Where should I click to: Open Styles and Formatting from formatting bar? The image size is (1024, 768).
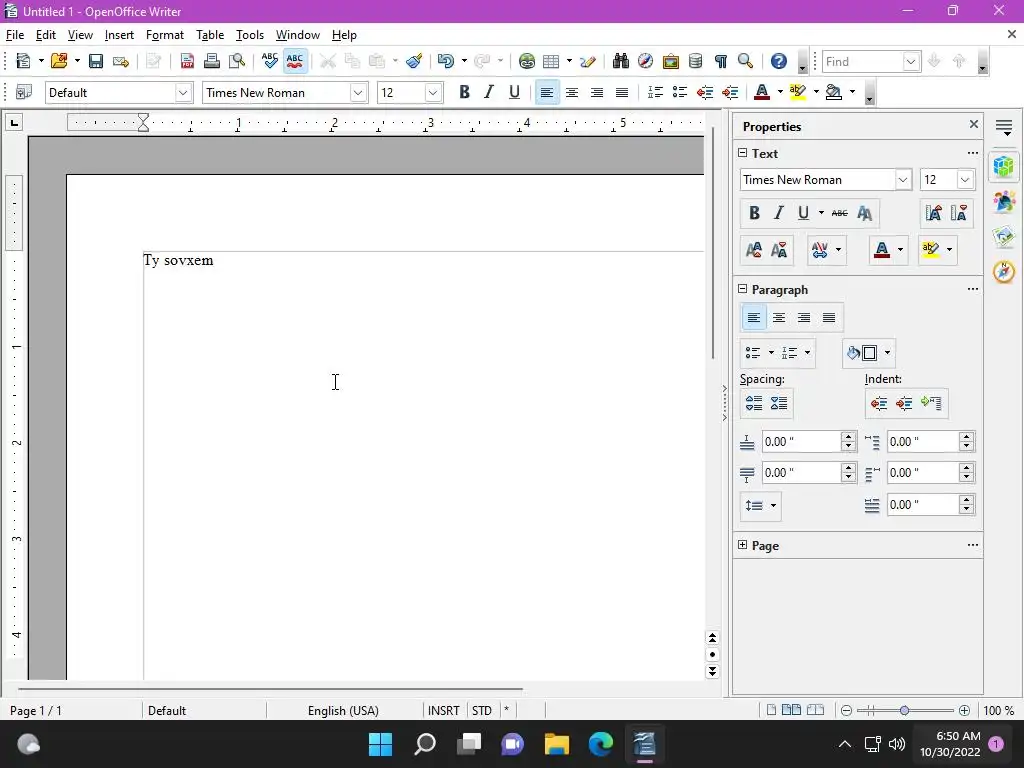pyautogui.click(x=24, y=93)
